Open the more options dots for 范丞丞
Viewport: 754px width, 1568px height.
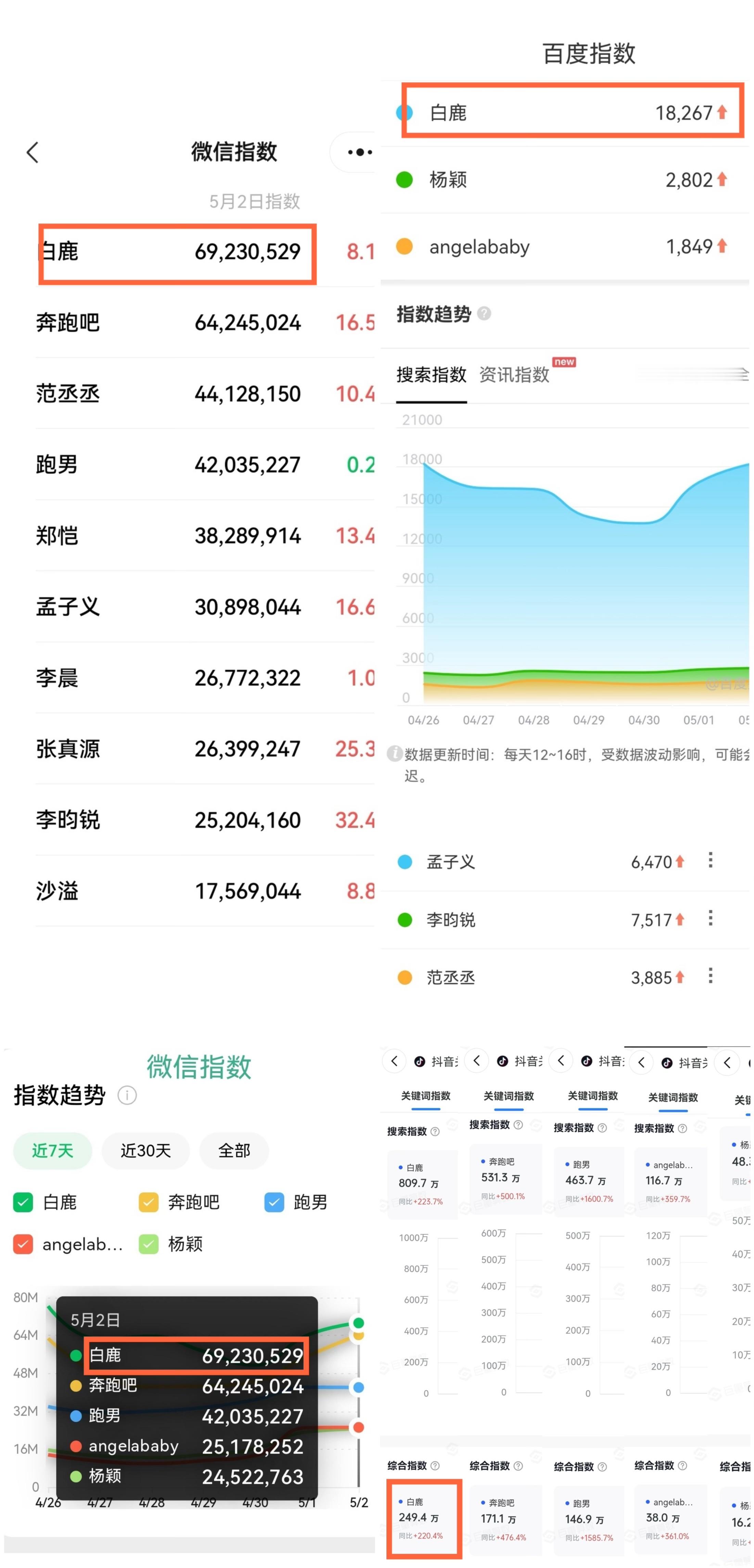[x=710, y=976]
